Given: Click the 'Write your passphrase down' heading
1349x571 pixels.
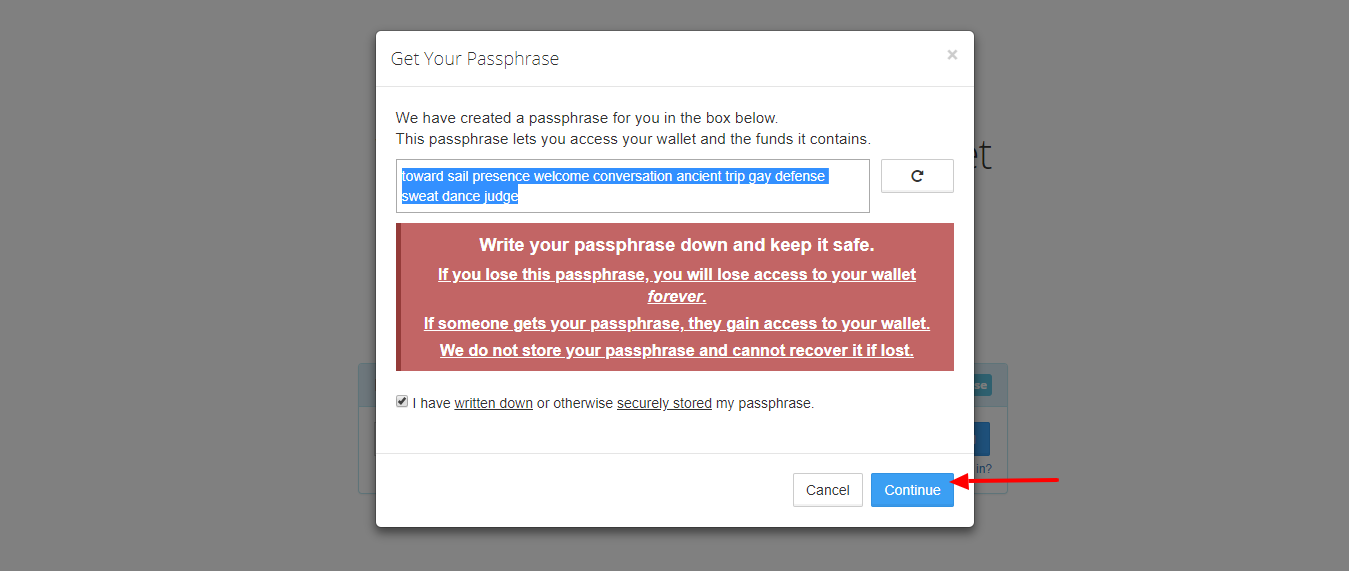Looking at the screenshot, I should [x=676, y=245].
